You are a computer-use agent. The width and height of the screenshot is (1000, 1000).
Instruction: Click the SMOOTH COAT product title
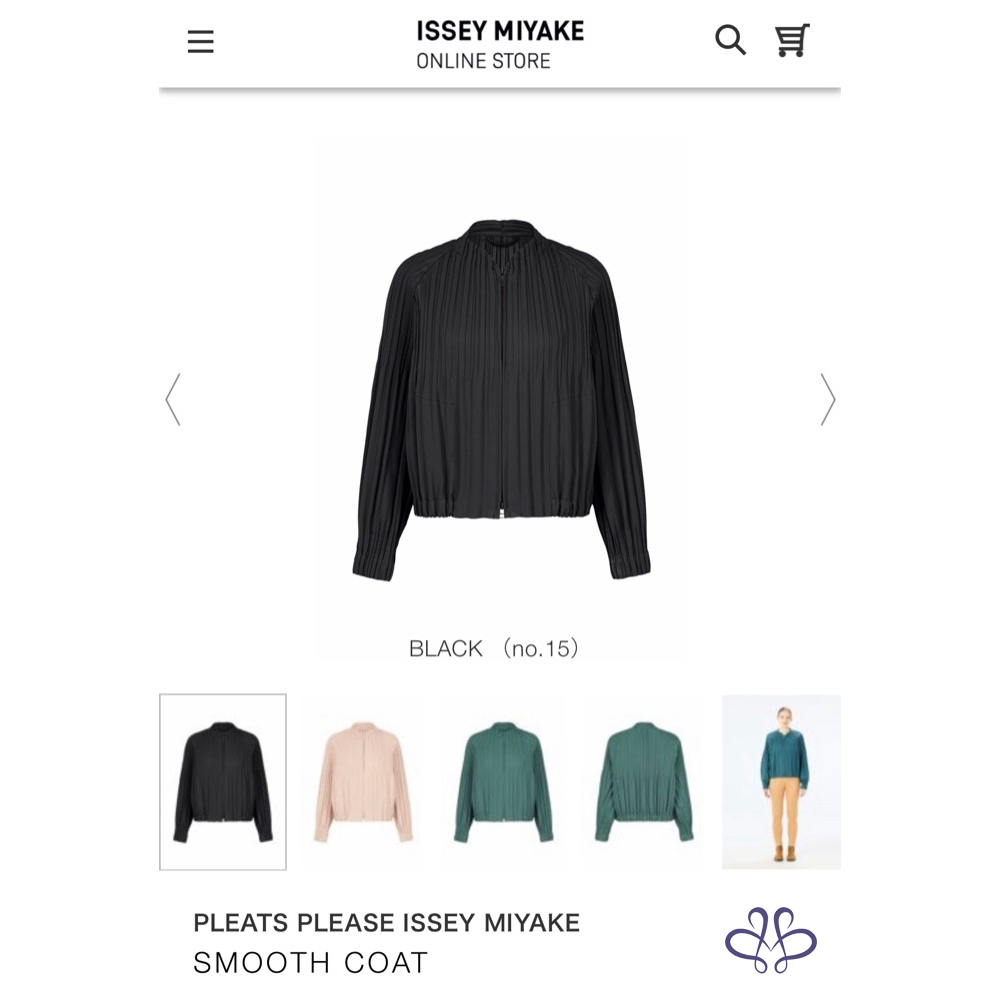click(311, 963)
